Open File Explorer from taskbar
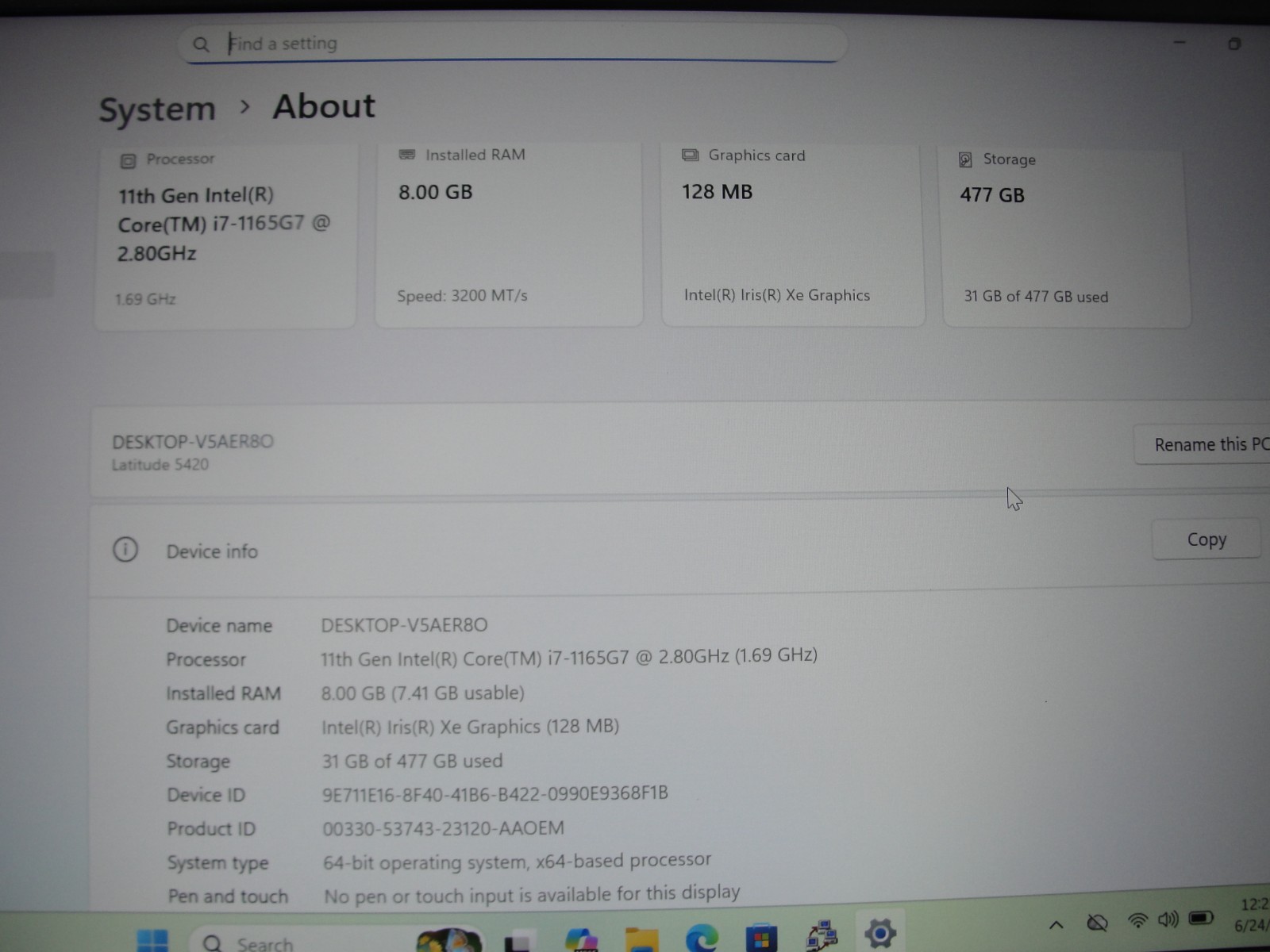1270x952 pixels. tap(641, 940)
